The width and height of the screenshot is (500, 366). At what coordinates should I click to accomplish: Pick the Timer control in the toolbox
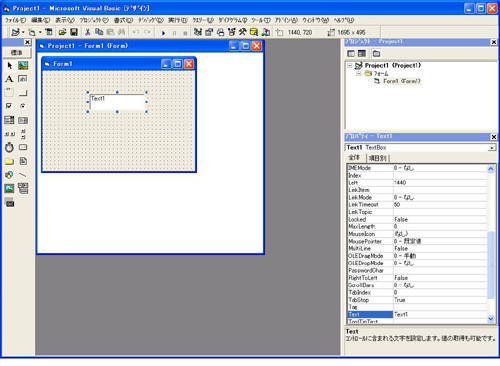click(9, 147)
